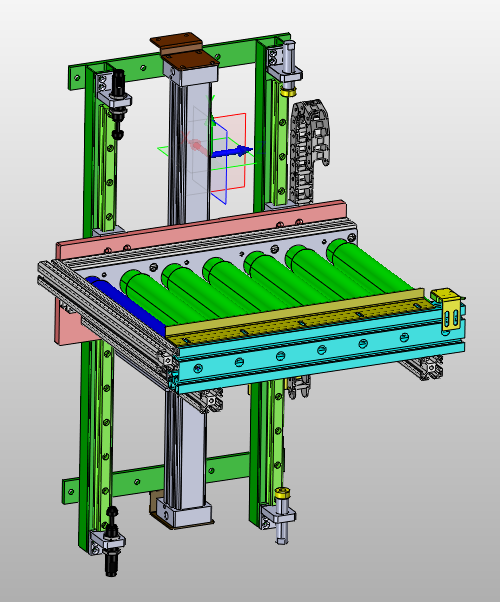Pick the black shock absorber at top left
This screenshot has width=500, height=602.
pos(118,104)
